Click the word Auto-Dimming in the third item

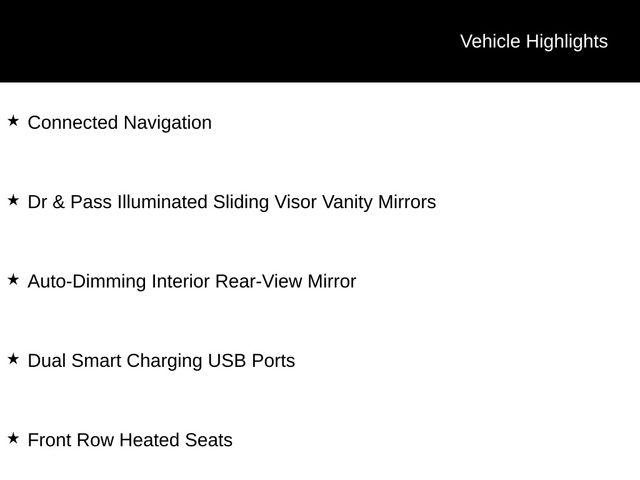(x=86, y=281)
